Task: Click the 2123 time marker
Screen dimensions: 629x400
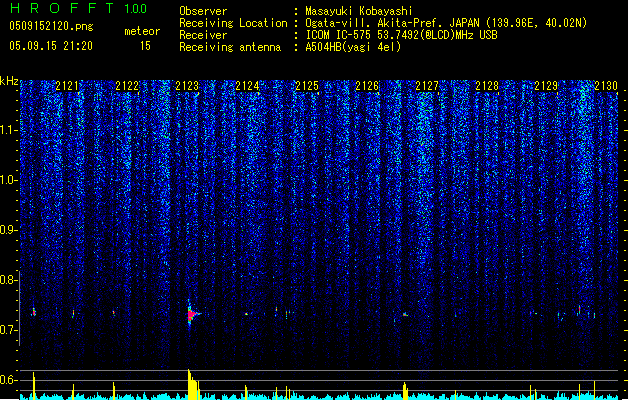Action: tap(187, 86)
